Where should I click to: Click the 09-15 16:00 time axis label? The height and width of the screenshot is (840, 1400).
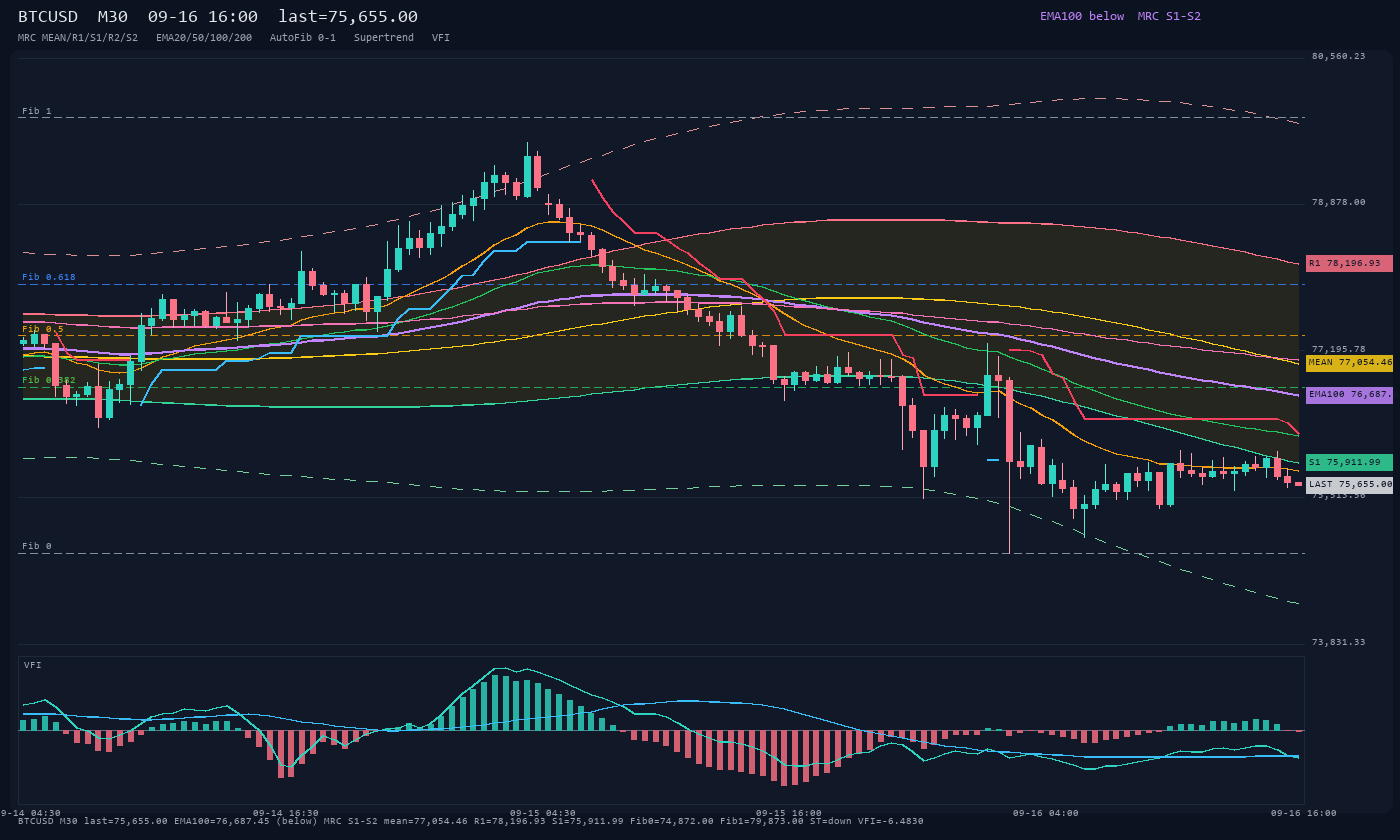click(x=789, y=813)
